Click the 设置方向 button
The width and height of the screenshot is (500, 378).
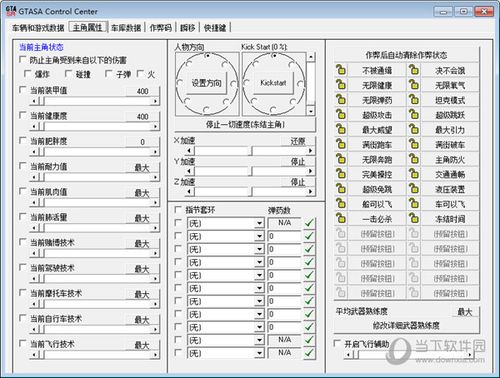click(x=206, y=83)
